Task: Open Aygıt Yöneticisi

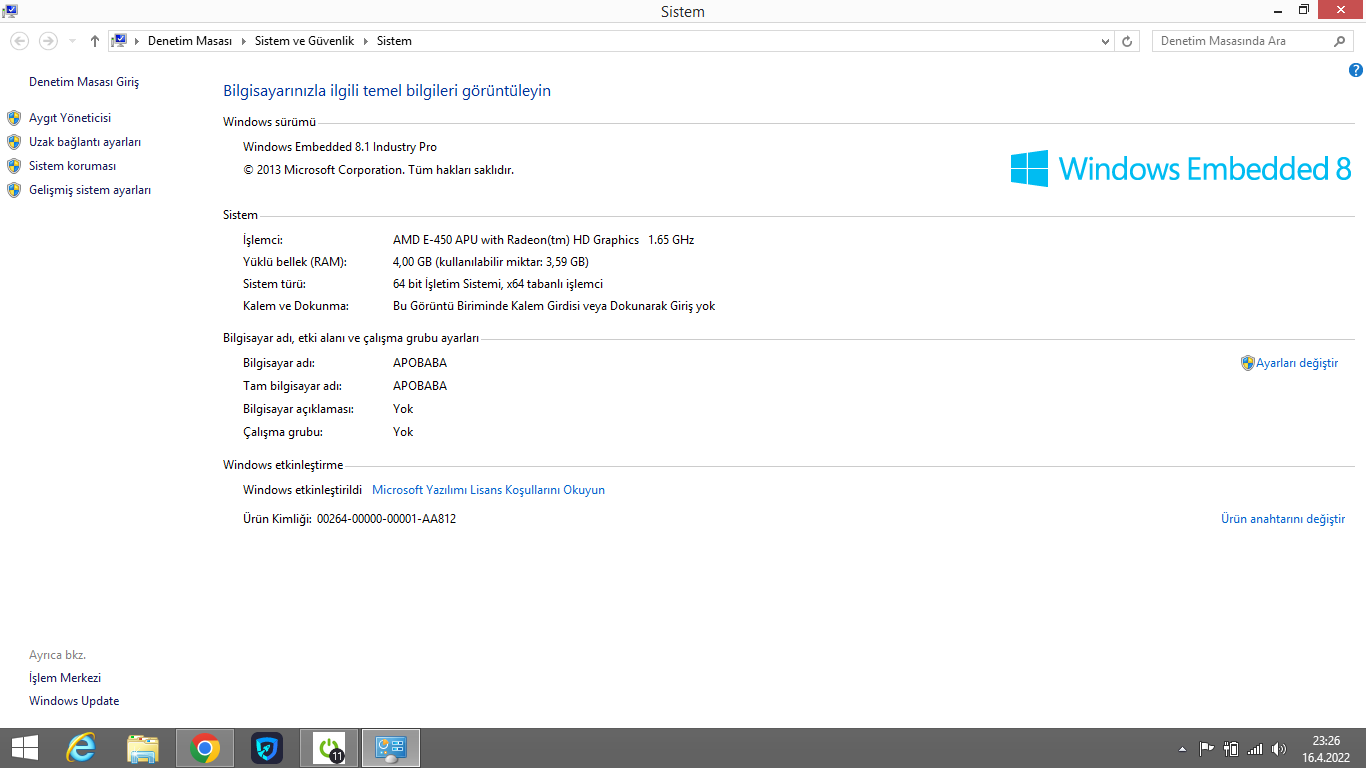Action: (70, 118)
